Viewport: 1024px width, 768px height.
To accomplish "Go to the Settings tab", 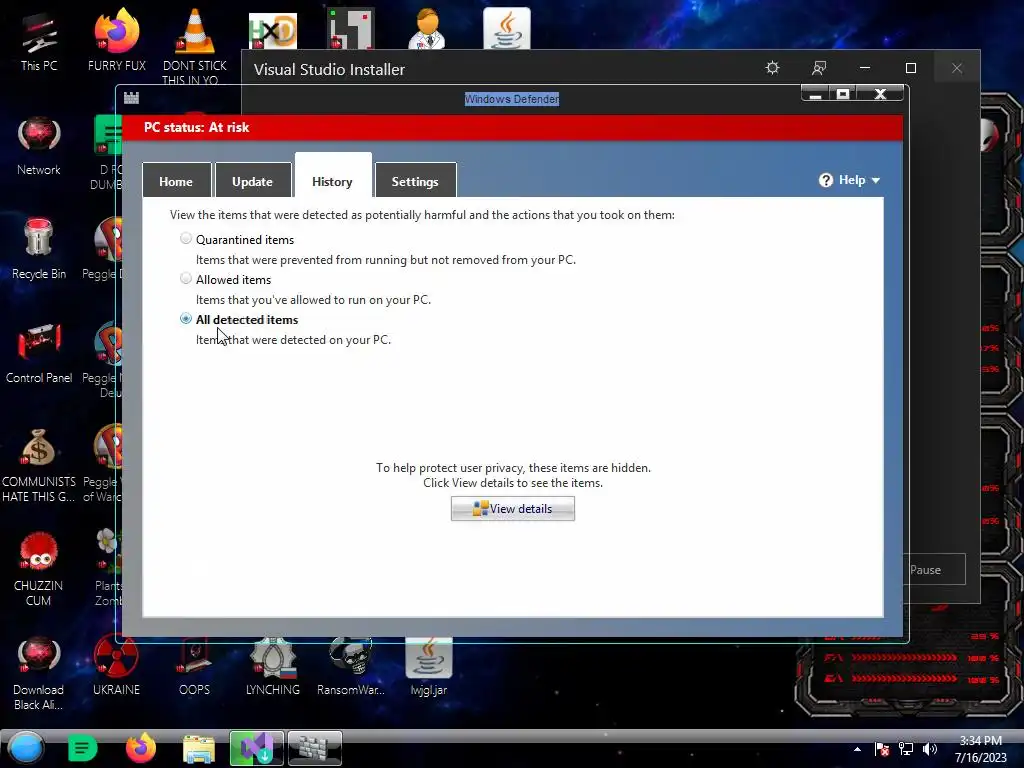I will (x=415, y=181).
